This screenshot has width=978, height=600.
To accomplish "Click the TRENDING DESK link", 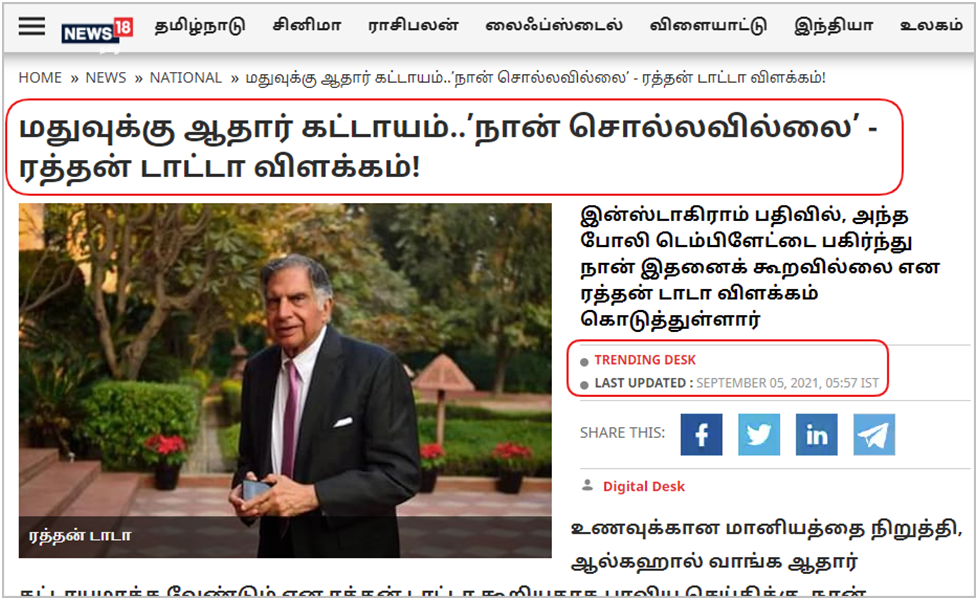I will [x=645, y=360].
